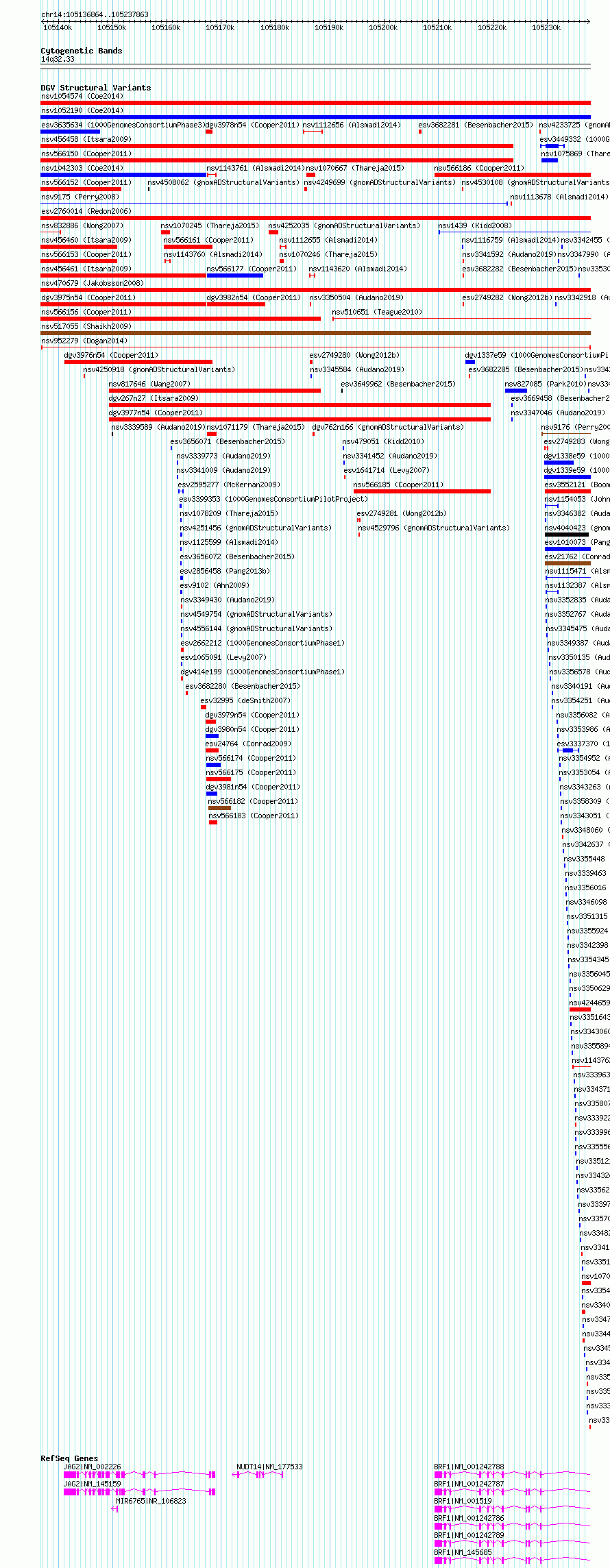Open the MIR6765|NR_106823 gene label
The width and height of the screenshot is (610, 1568).
(151, 1501)
